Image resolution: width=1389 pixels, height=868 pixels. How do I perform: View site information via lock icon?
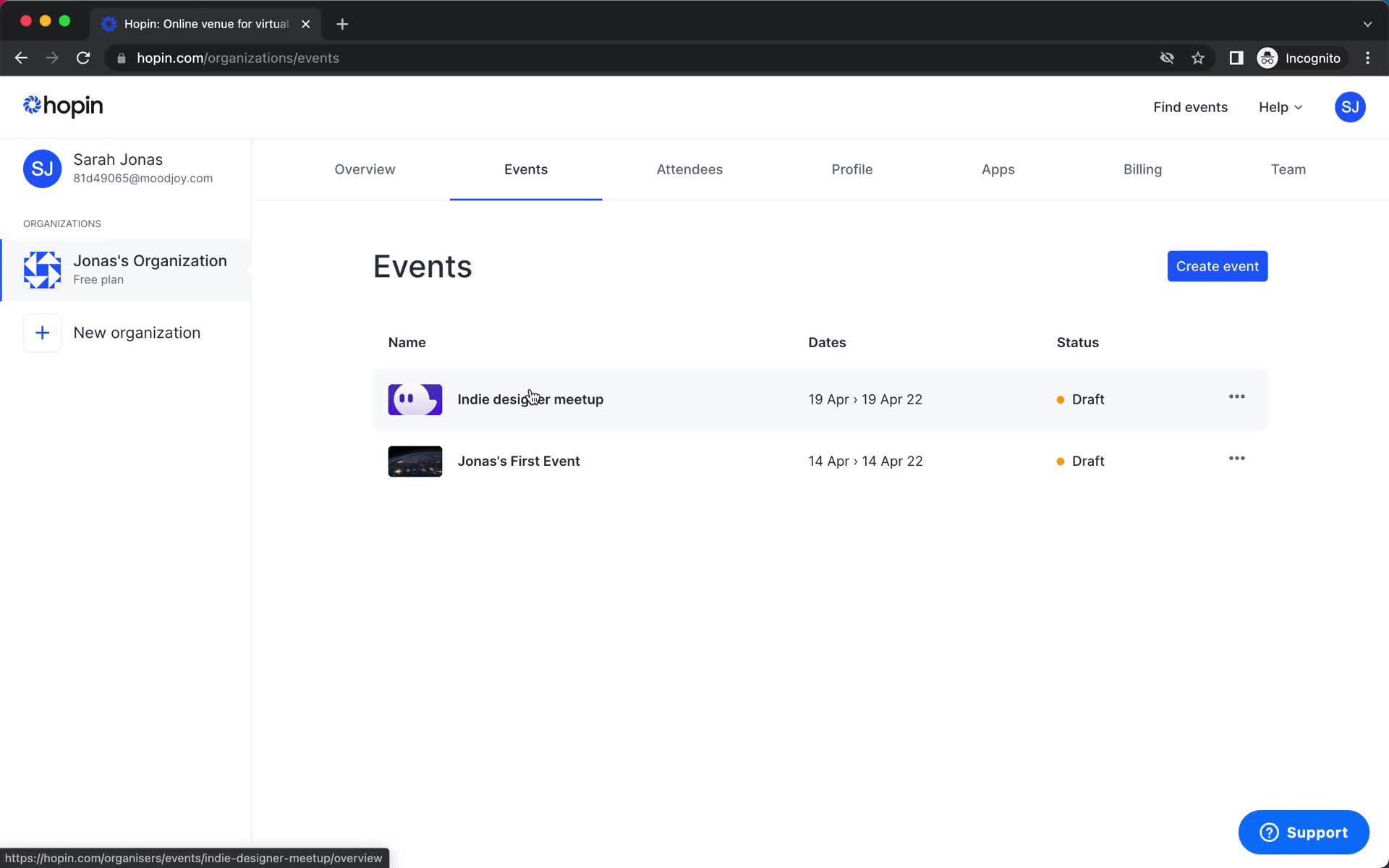point(122,58)
